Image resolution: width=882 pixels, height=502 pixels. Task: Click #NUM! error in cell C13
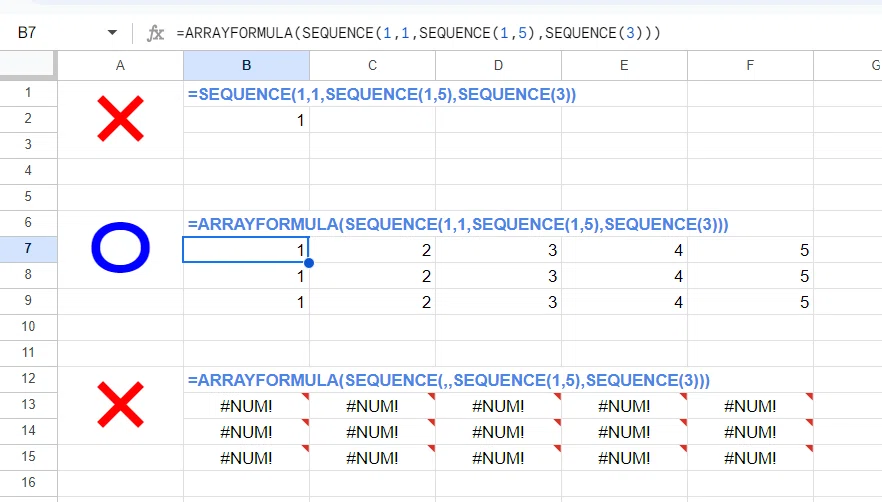click(372, 406)
